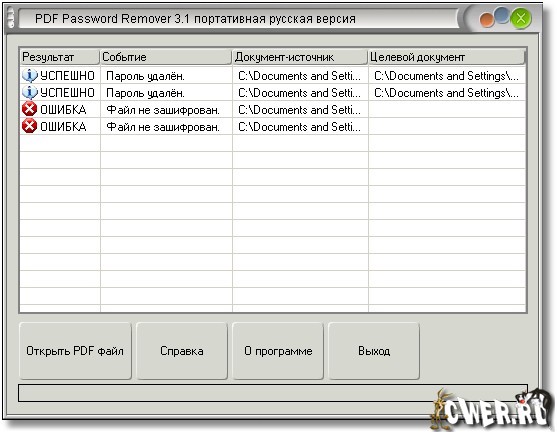Click second row's Пароль удалён. event

click(x=145, y=93)
